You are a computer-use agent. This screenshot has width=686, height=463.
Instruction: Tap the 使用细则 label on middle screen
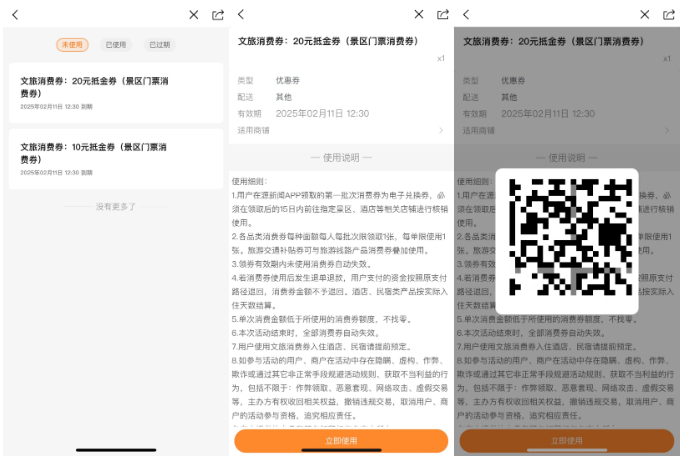click(x=249, y=181)
